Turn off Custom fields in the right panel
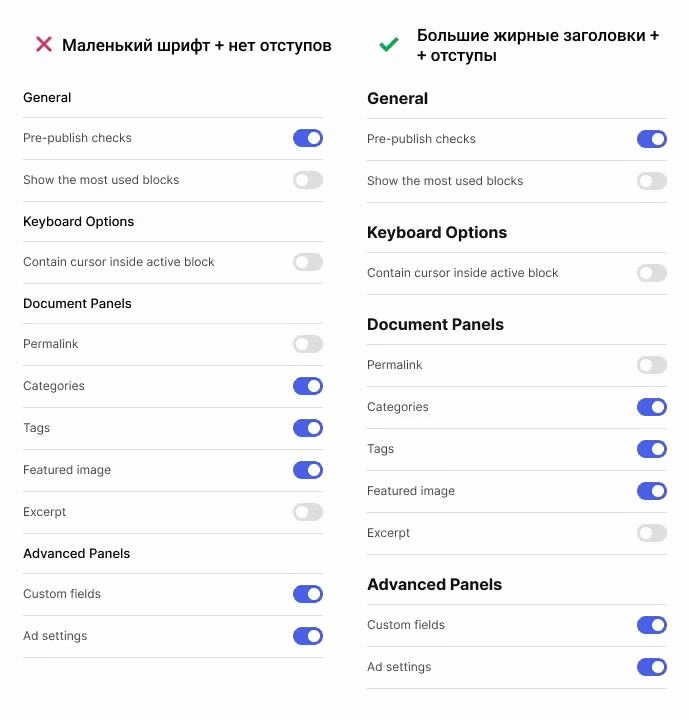Screen dimensions: 690x720 click(x=652, y=625)
